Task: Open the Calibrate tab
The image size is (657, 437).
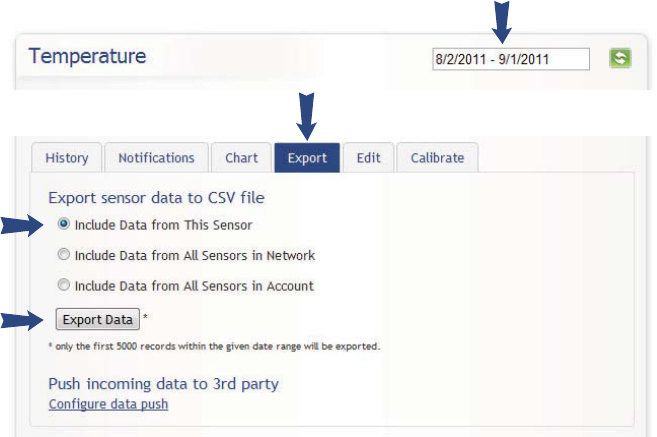Action: pos(437,158)
